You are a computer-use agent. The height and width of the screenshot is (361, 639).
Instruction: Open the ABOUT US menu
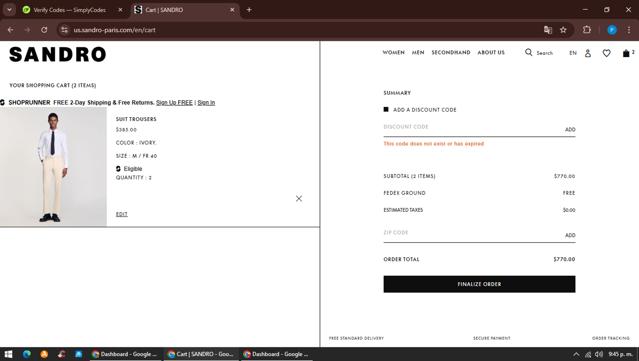[x=491, y=53]
